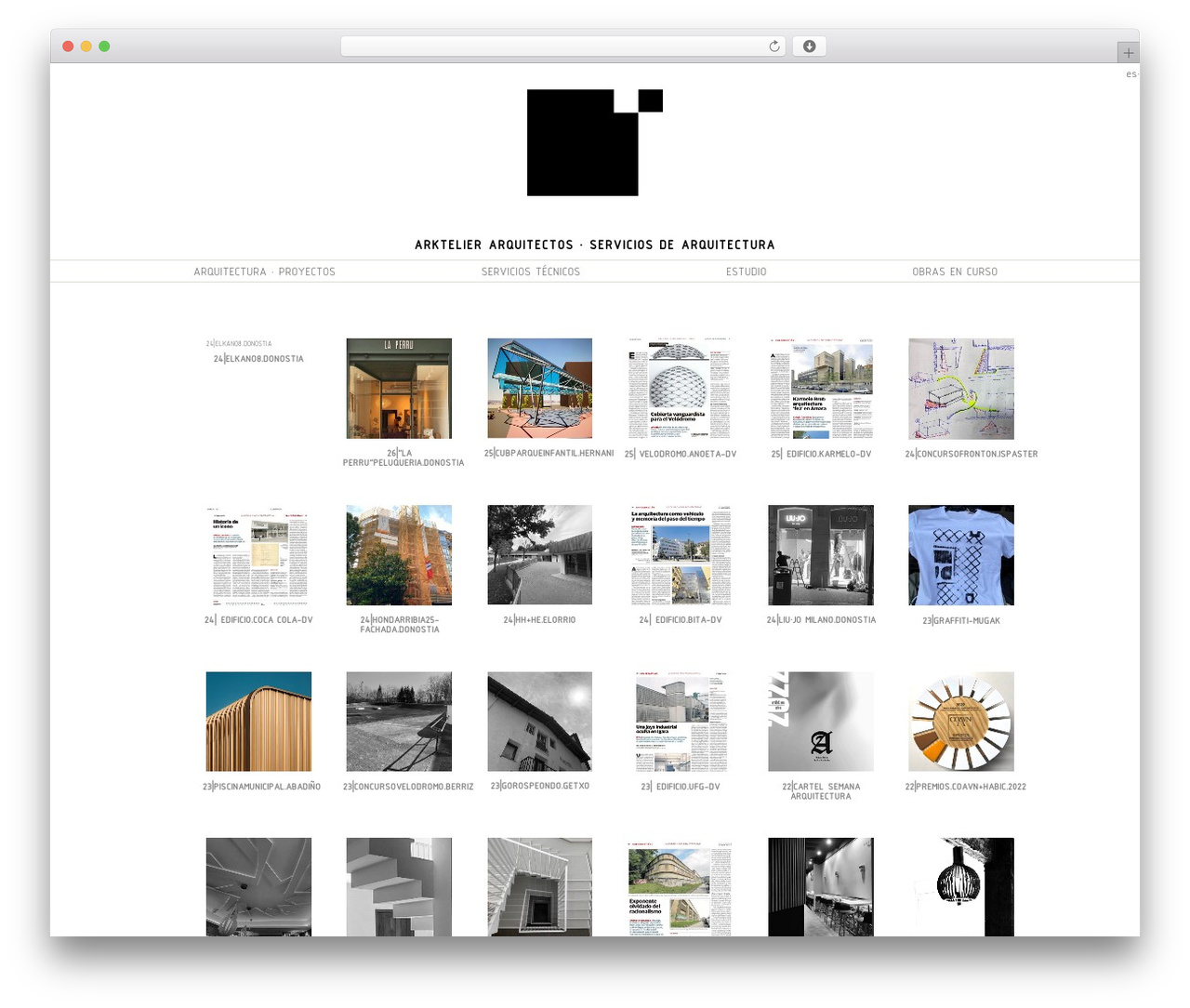The width and height of the screenshot is (1190, 1008).
Task: Click the 23|GOROSPEONDO.GETXO caption link
Action: (x=540, y=786)
